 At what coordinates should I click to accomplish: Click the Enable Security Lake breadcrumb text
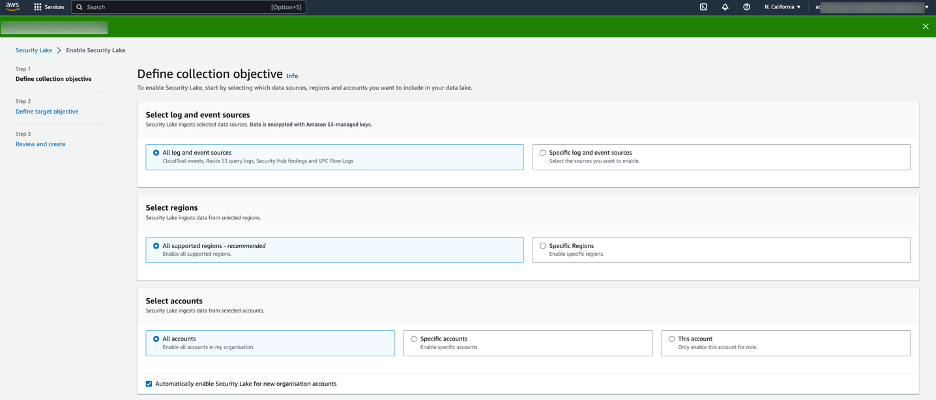(96, 50)
